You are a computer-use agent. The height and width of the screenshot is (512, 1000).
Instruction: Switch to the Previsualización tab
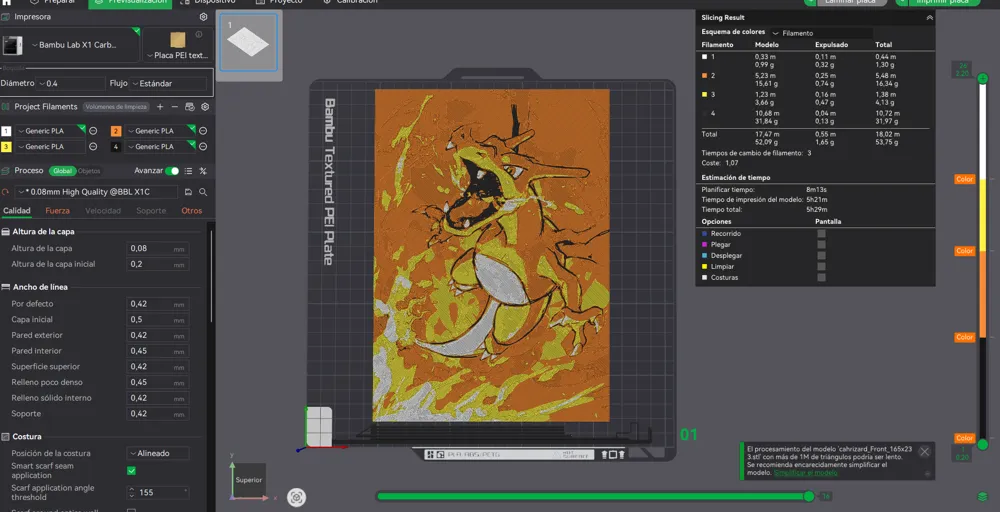(130, 3)
